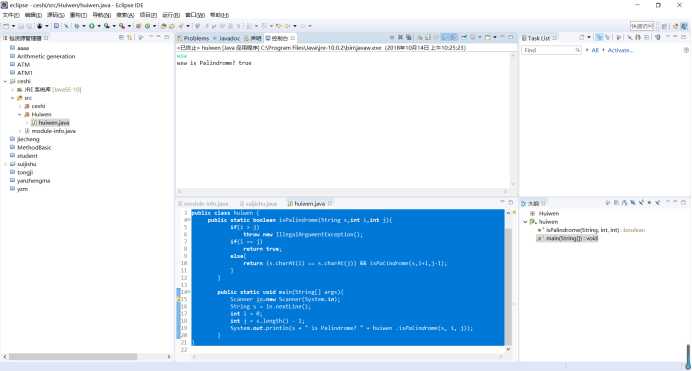692x371 pixels.
Task: Collapse All in package explorer toolbar
Action: coord(121,37)
